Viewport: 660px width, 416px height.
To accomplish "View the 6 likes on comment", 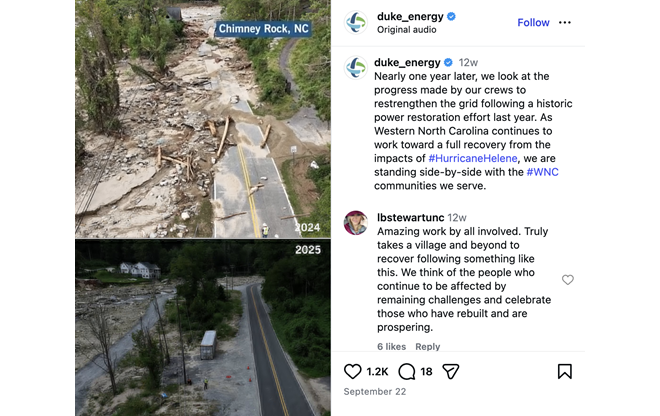I will tap(391, 347).
